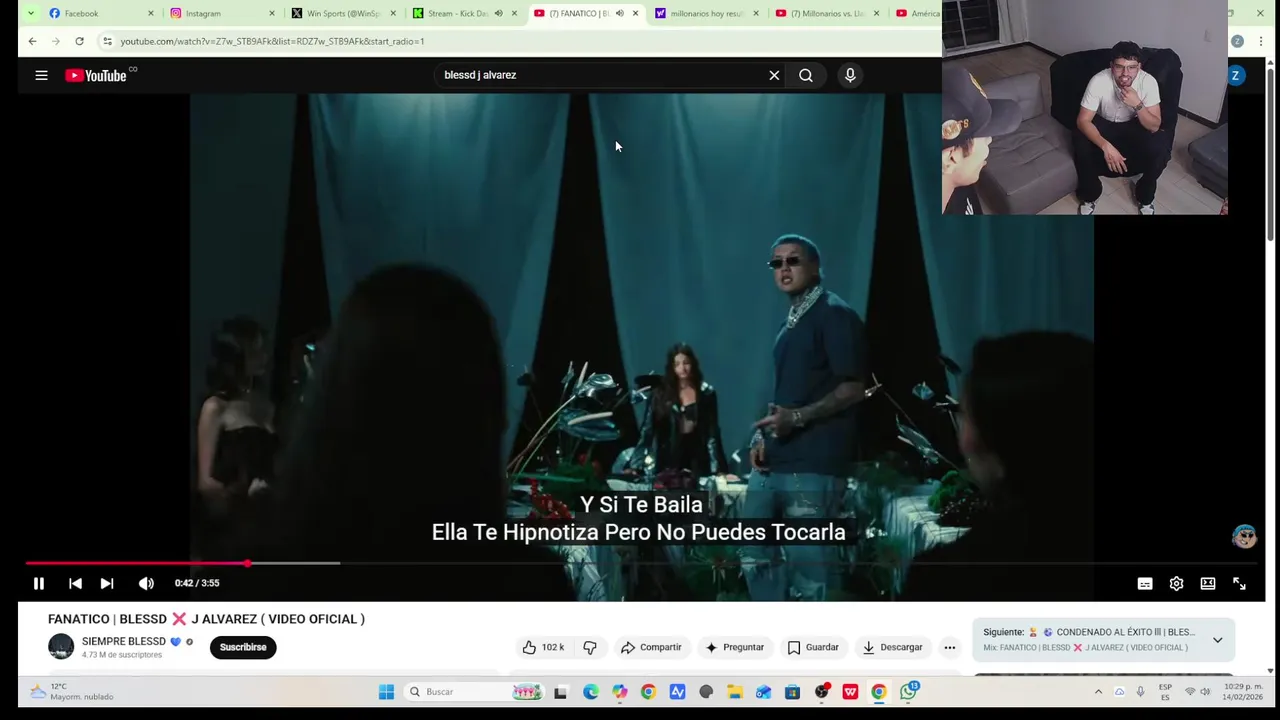Skip to the previous video
1280x720 pixels.
pos(75,583)
